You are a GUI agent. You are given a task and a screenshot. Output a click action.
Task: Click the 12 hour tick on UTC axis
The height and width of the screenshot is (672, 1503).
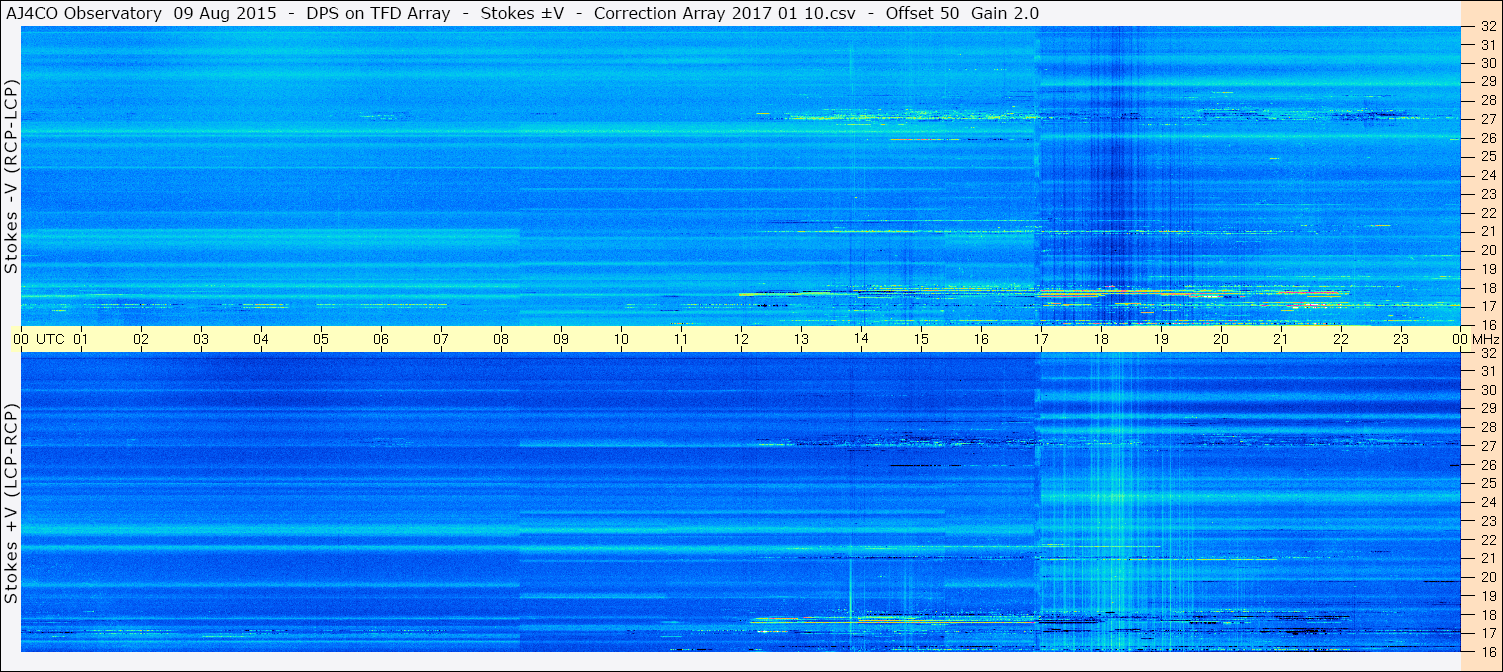tap(741, 339)
